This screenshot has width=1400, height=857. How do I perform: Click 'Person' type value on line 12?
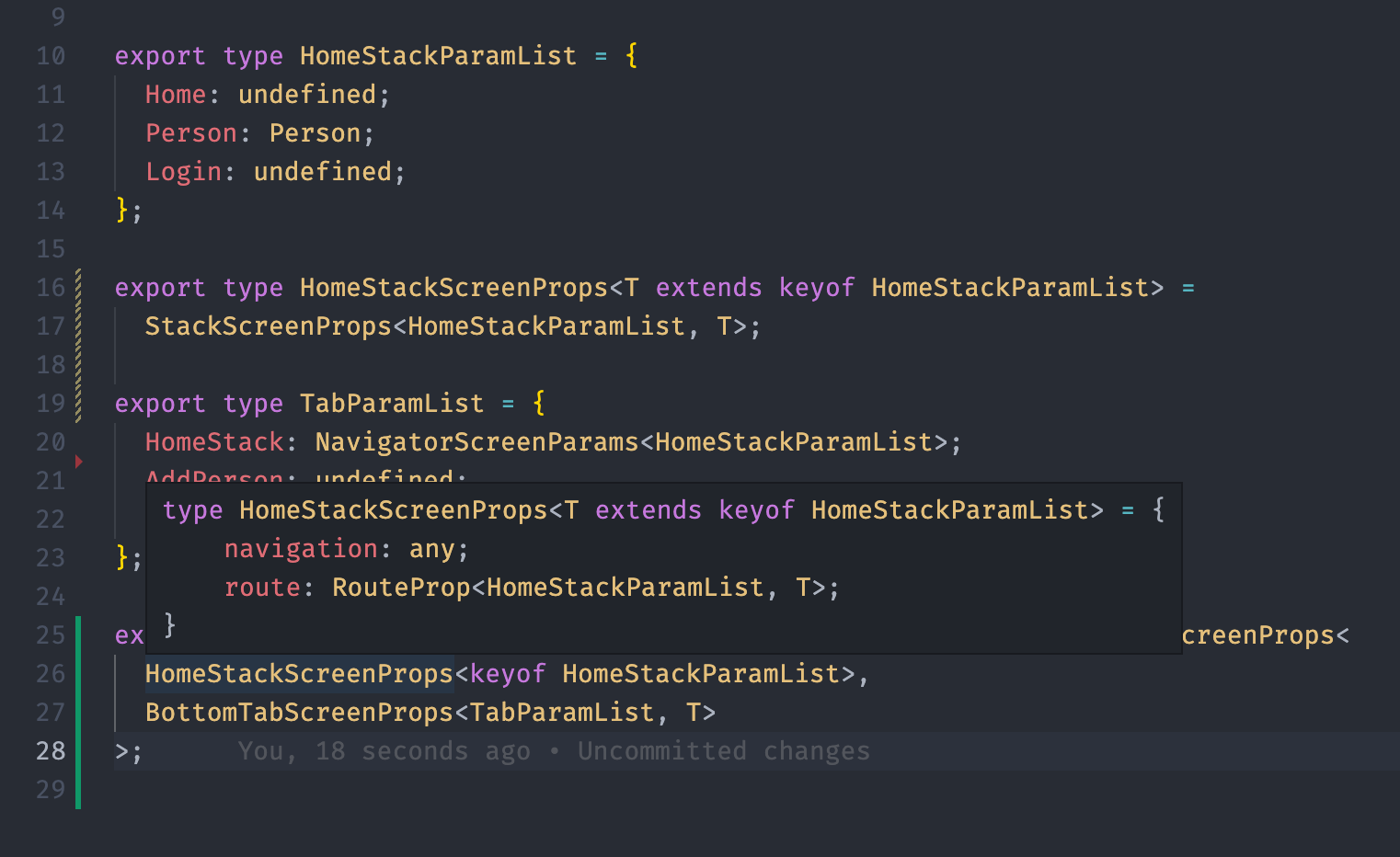[315, 133]
